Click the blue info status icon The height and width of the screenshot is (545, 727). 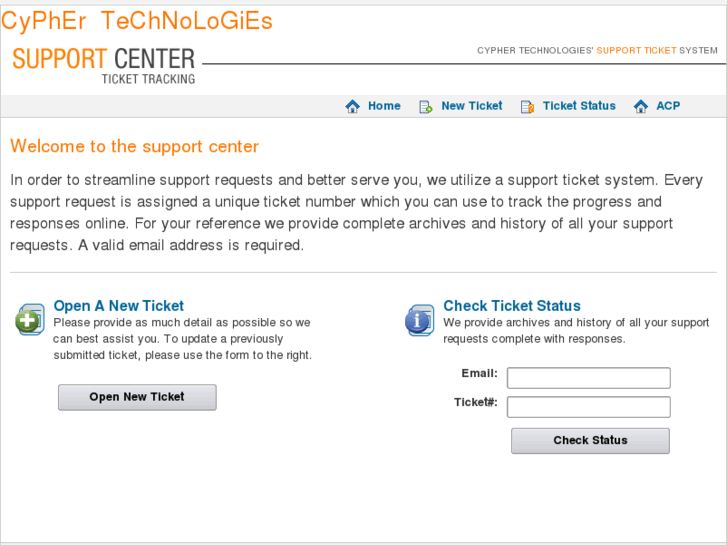419,320
